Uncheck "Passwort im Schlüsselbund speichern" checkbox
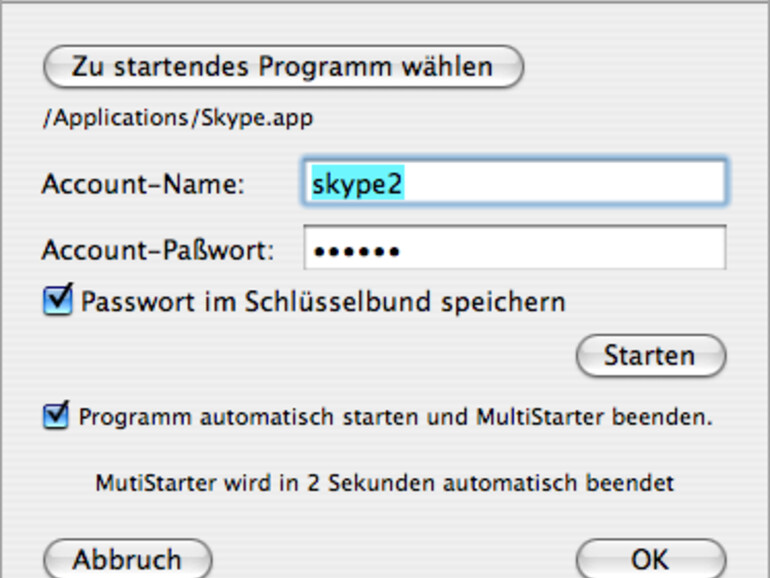Viewport: 770px width, 578px height. tap(58, 301)
